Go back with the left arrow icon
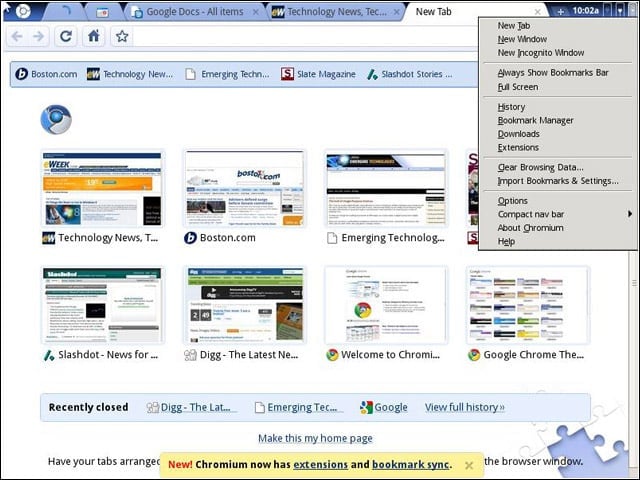The width and height of the screenshot is (640, 480). (x=17, y=37)
